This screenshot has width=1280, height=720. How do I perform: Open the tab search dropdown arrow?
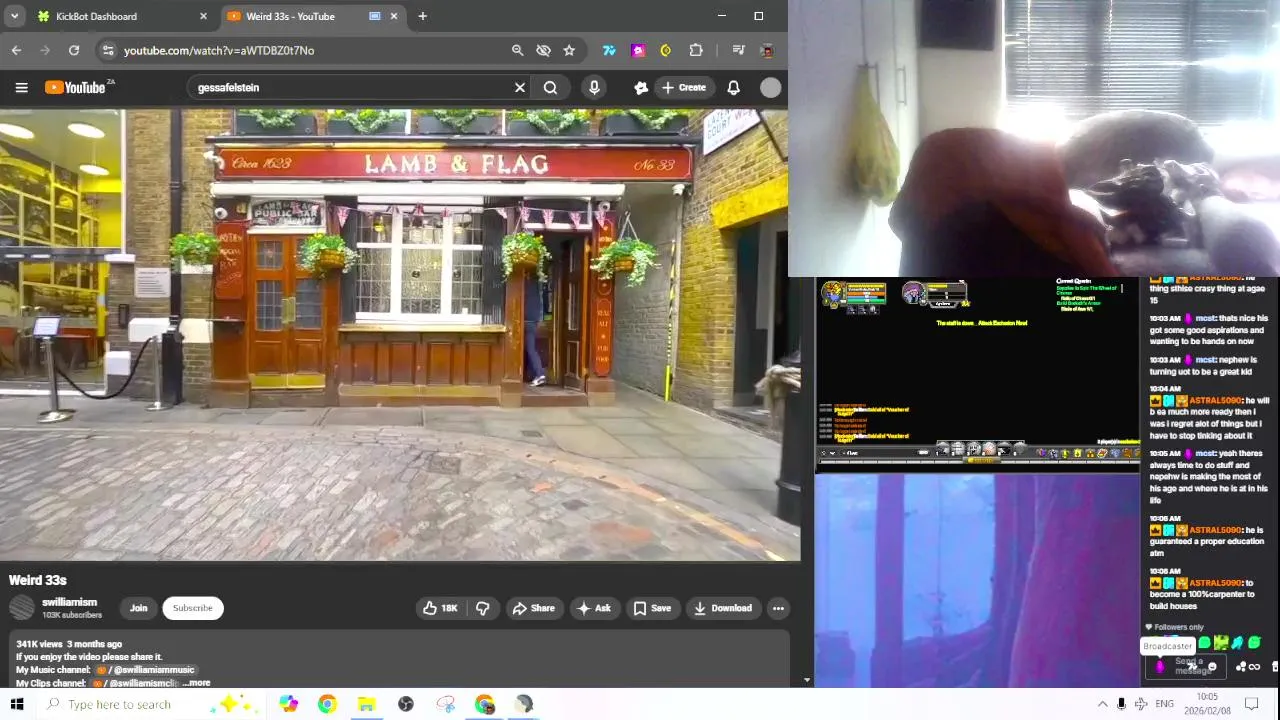click(14, 16)
